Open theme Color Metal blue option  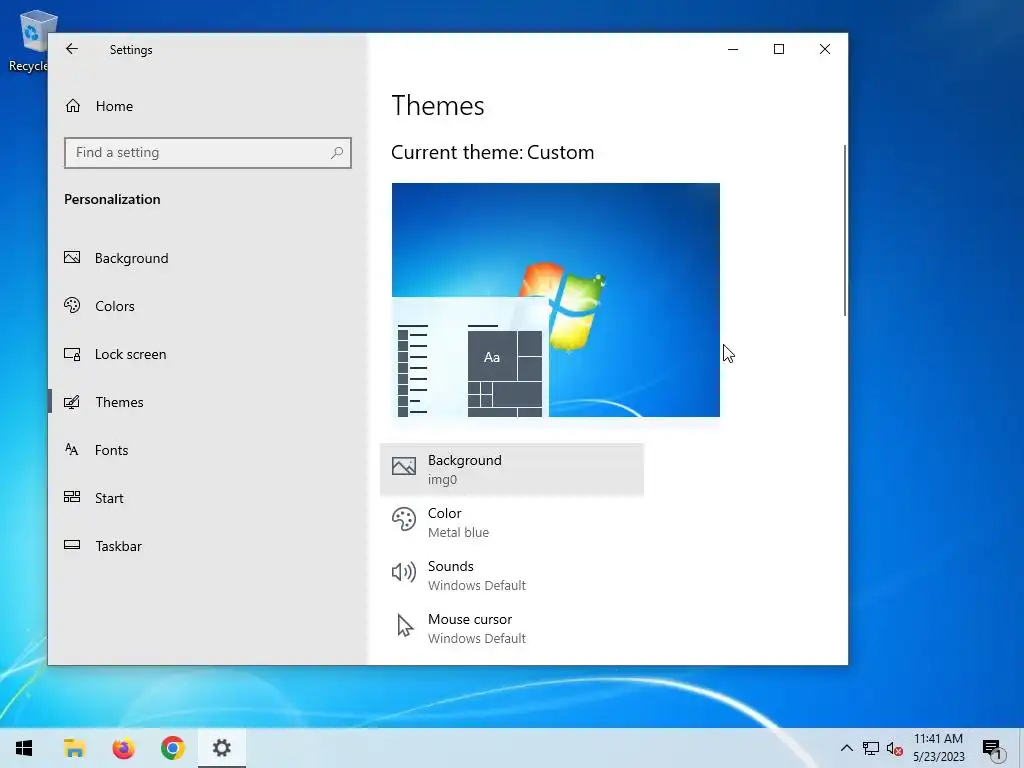pos(511,522)
